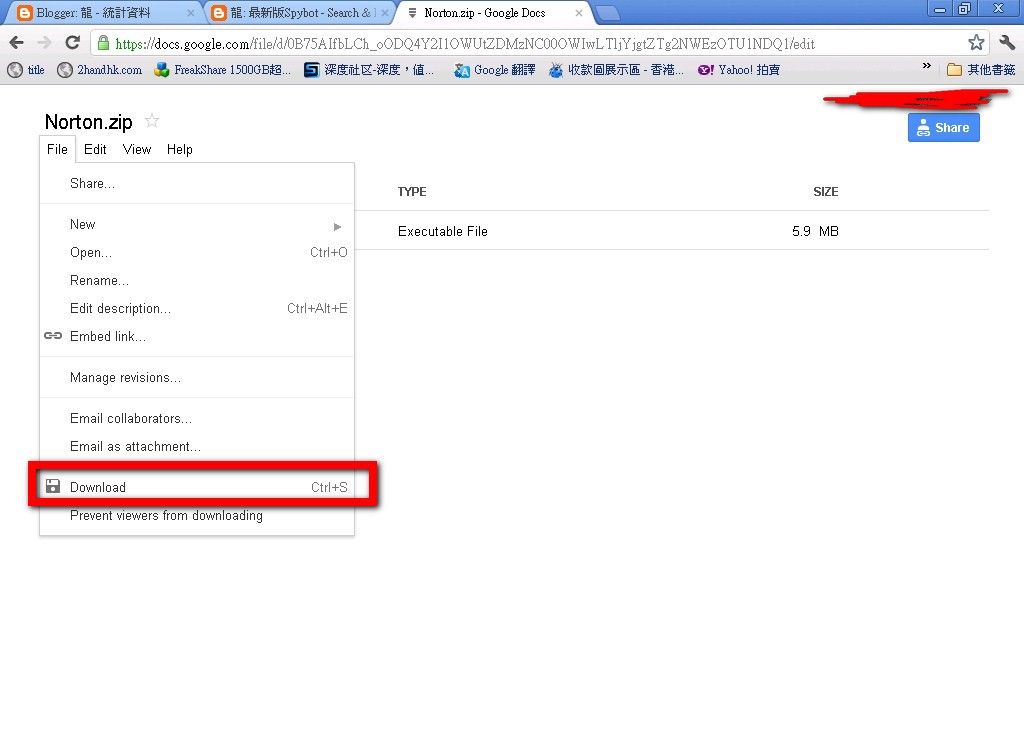Open the FreakShare 1500GB bookmark

(x=223, y=70)
